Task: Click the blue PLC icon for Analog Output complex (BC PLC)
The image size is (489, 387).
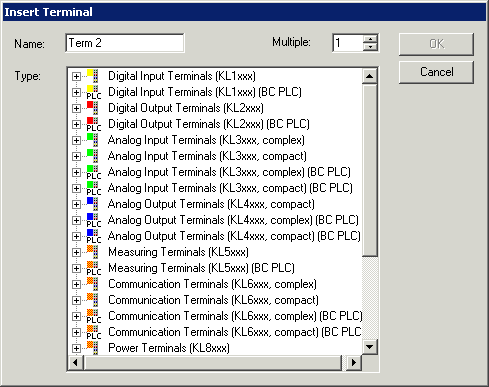Action: click(93, 220)
